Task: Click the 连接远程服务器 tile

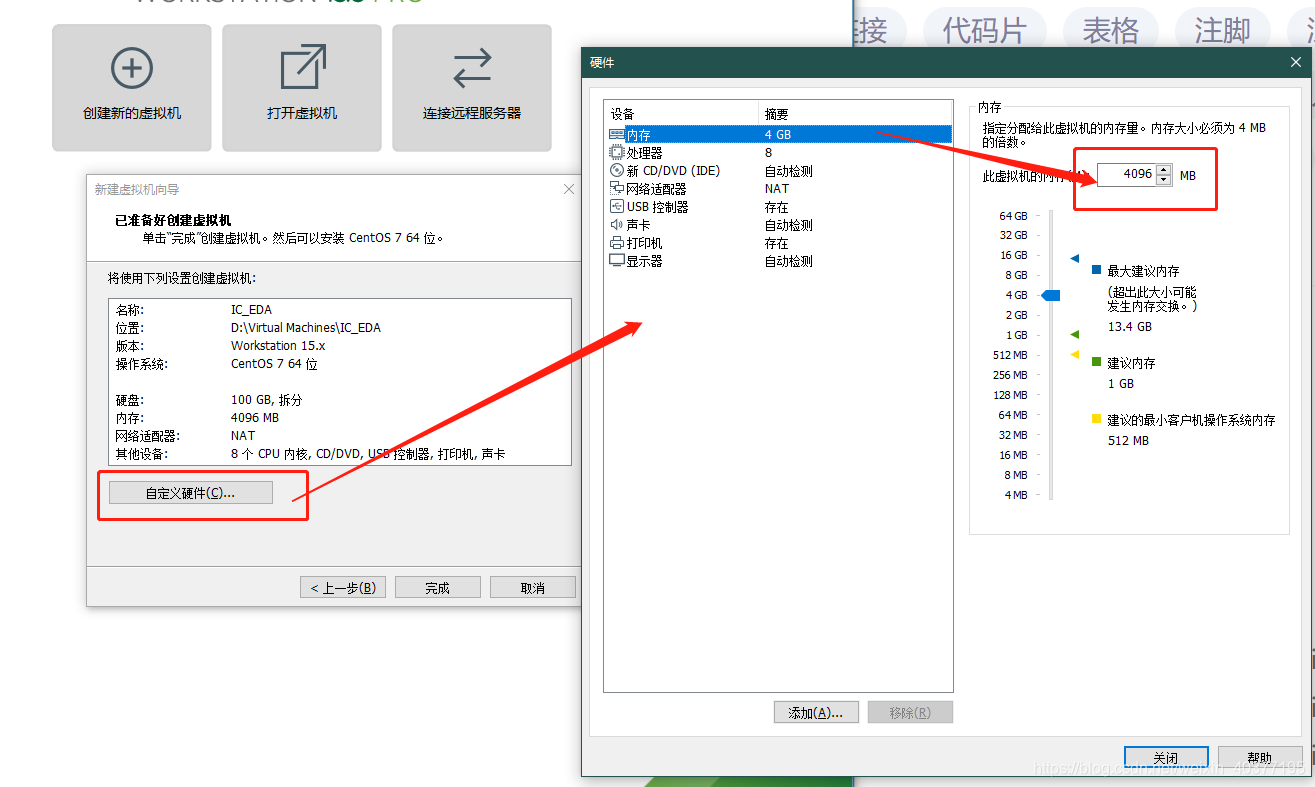Action: pyautogui.click(x=472, y=88)
